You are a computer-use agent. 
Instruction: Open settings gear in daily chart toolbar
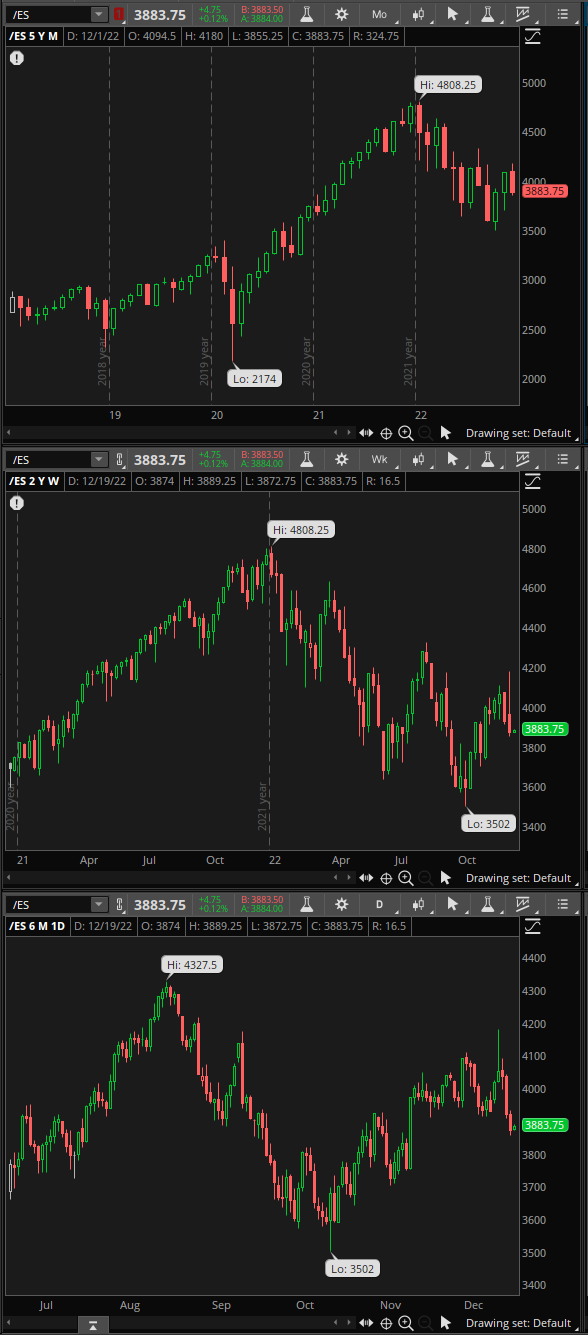(x=342, y=904)
